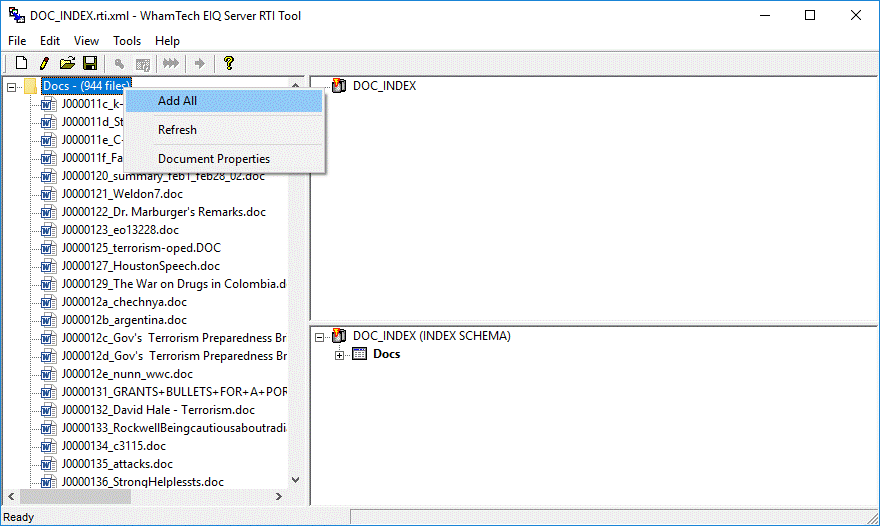This screenshot has height=526, width=880.
Task: Click the horizontal scroll left arrow
Action: pyautogui.click(x=11, y=496)
